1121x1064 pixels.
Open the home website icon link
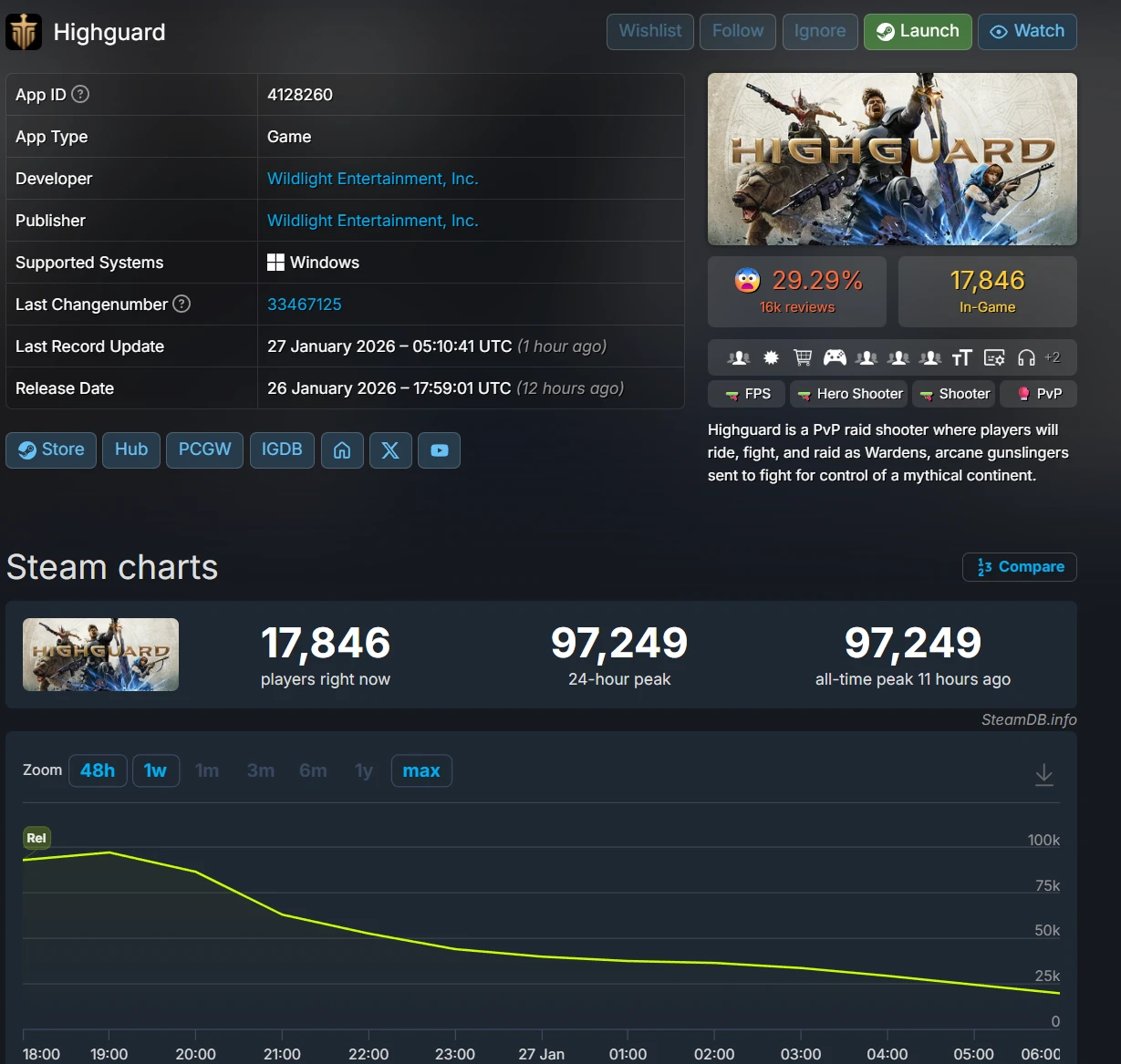[342, 450]
